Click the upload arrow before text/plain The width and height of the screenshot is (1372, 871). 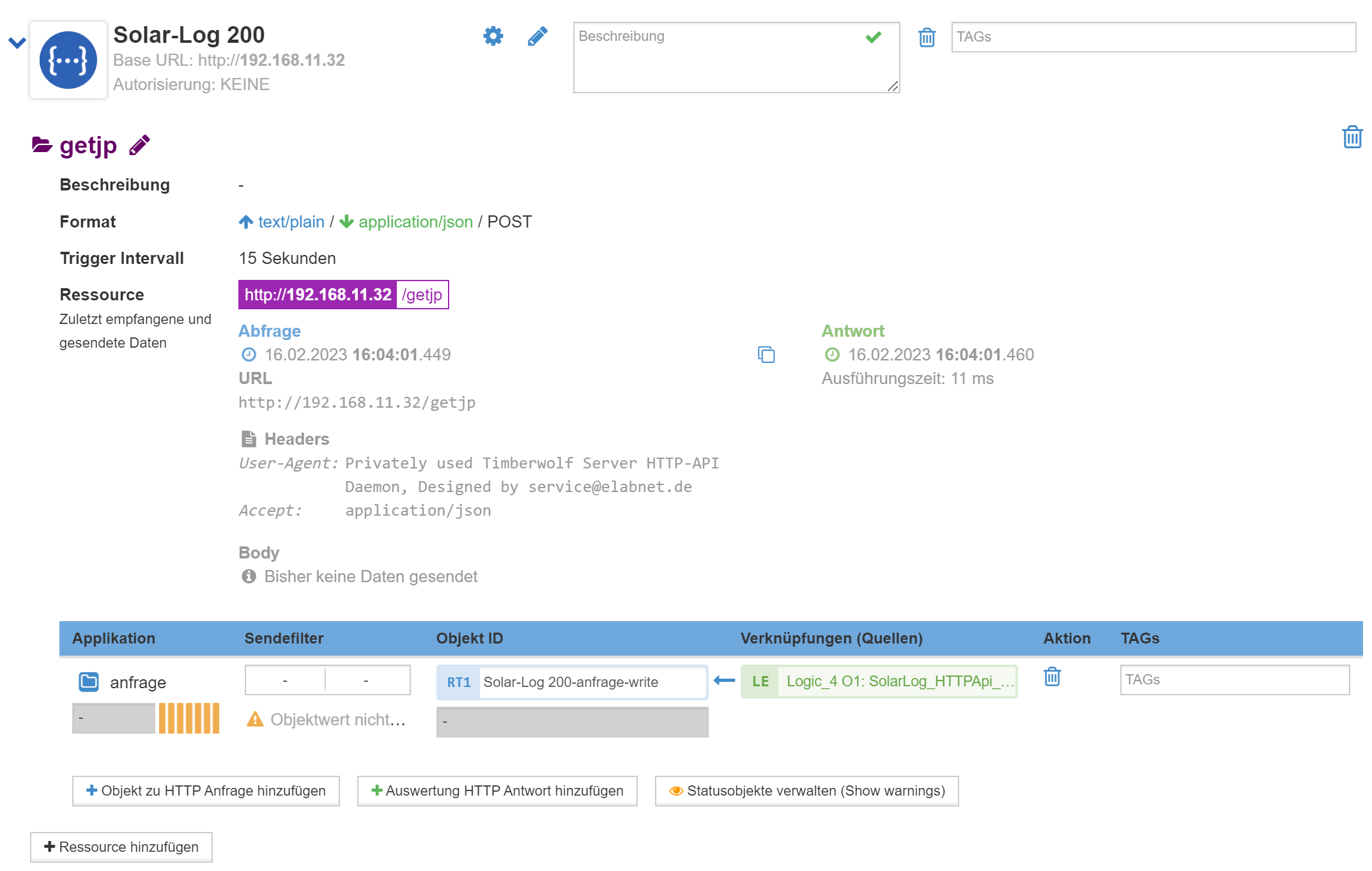click(246, 222)
